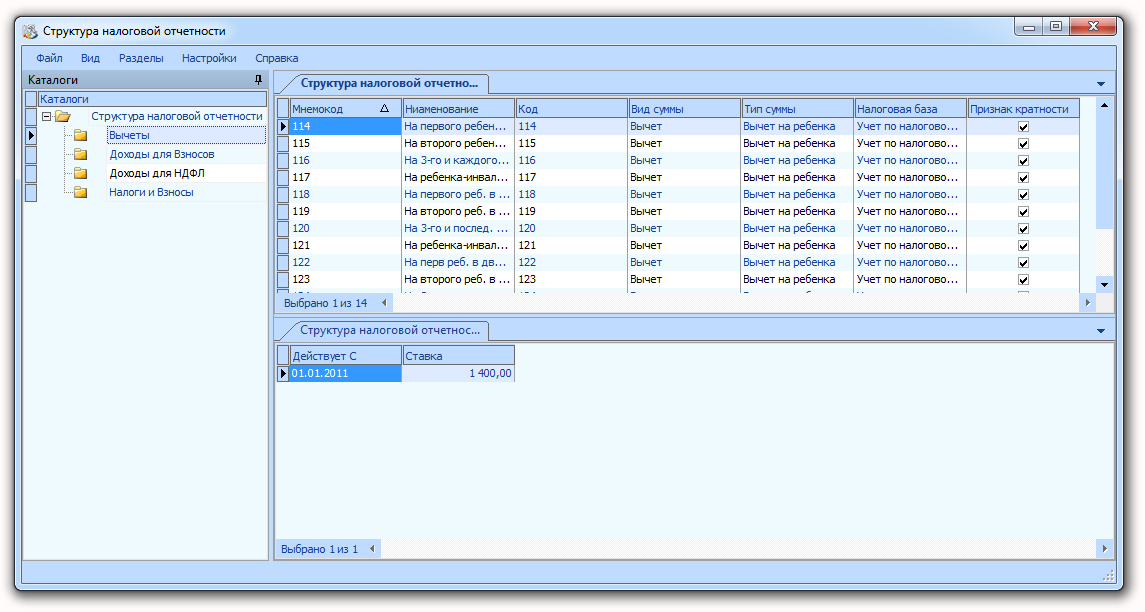Image resolution: width=1145 pixels, height=612 pixels.
Task: Click the Выбрано 1 из 14 status text
Action: coord(326,303)
